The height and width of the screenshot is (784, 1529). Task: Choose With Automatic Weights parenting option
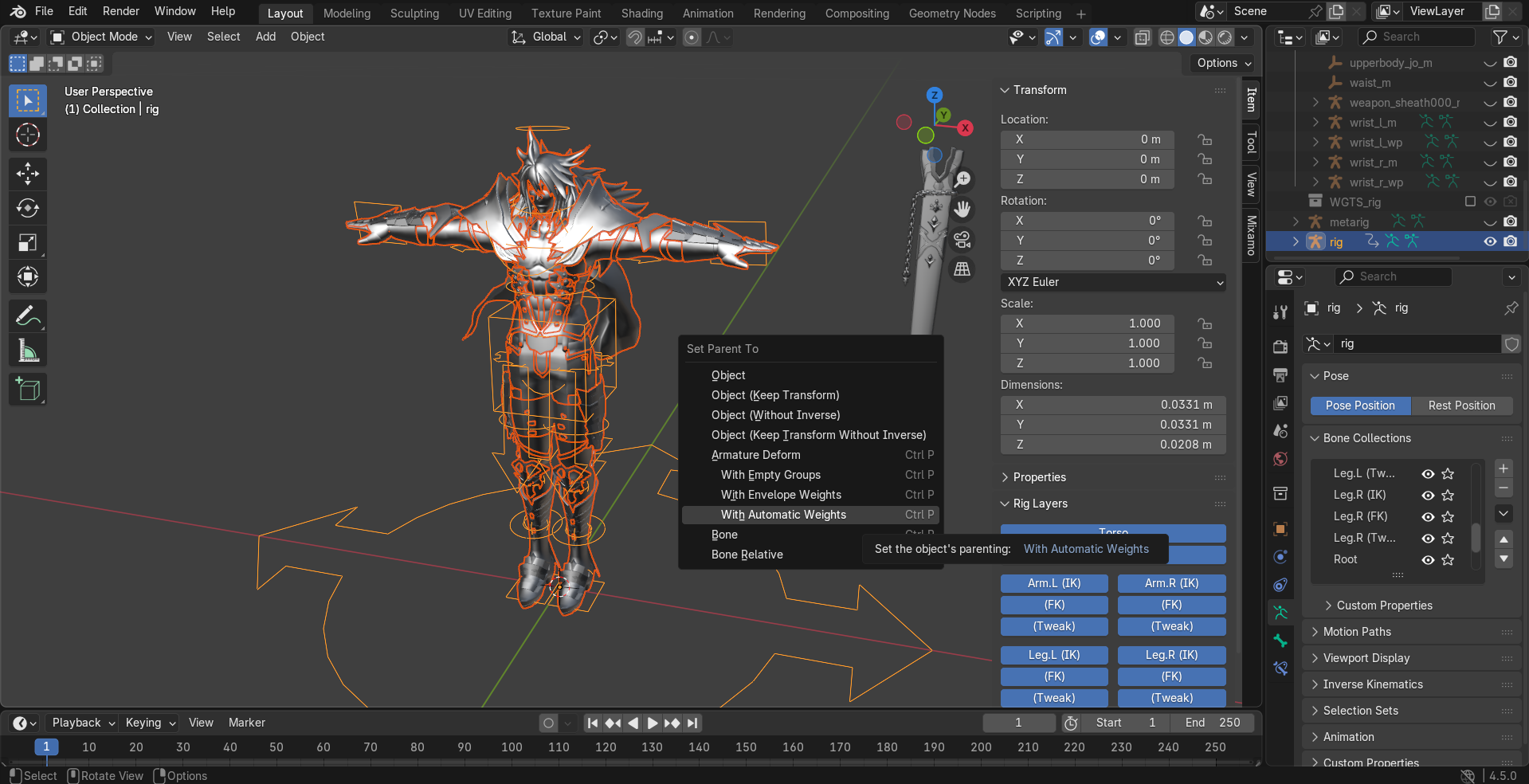point(783,515)
